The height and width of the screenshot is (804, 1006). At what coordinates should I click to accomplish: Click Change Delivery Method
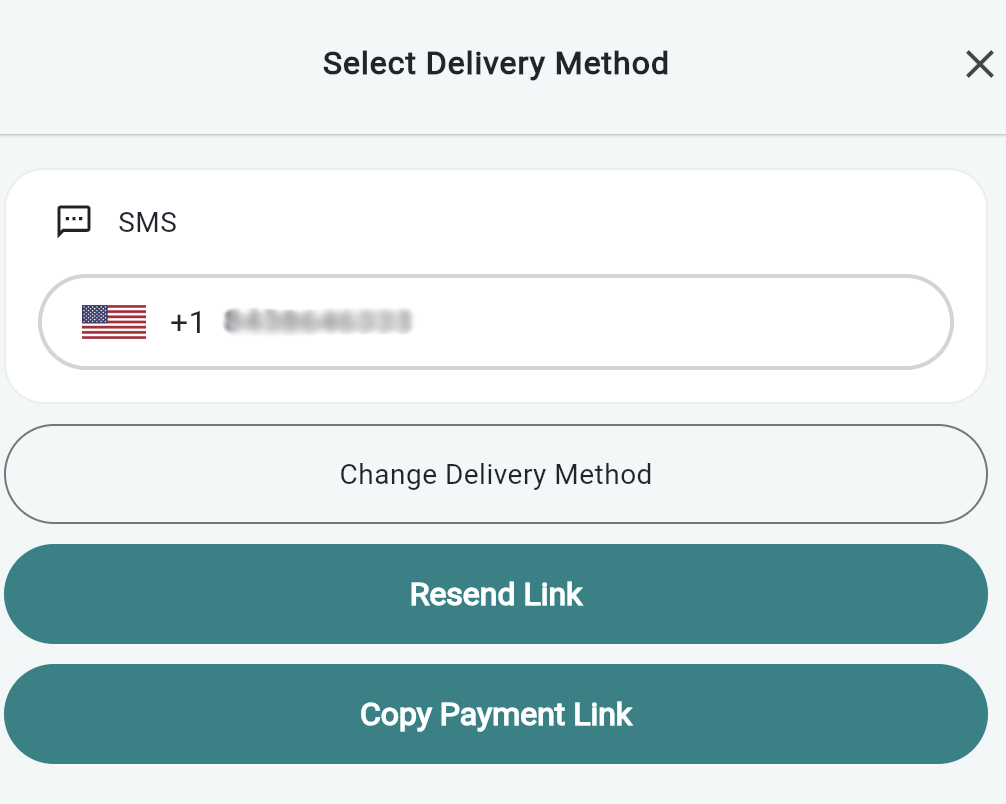(496, 474)
